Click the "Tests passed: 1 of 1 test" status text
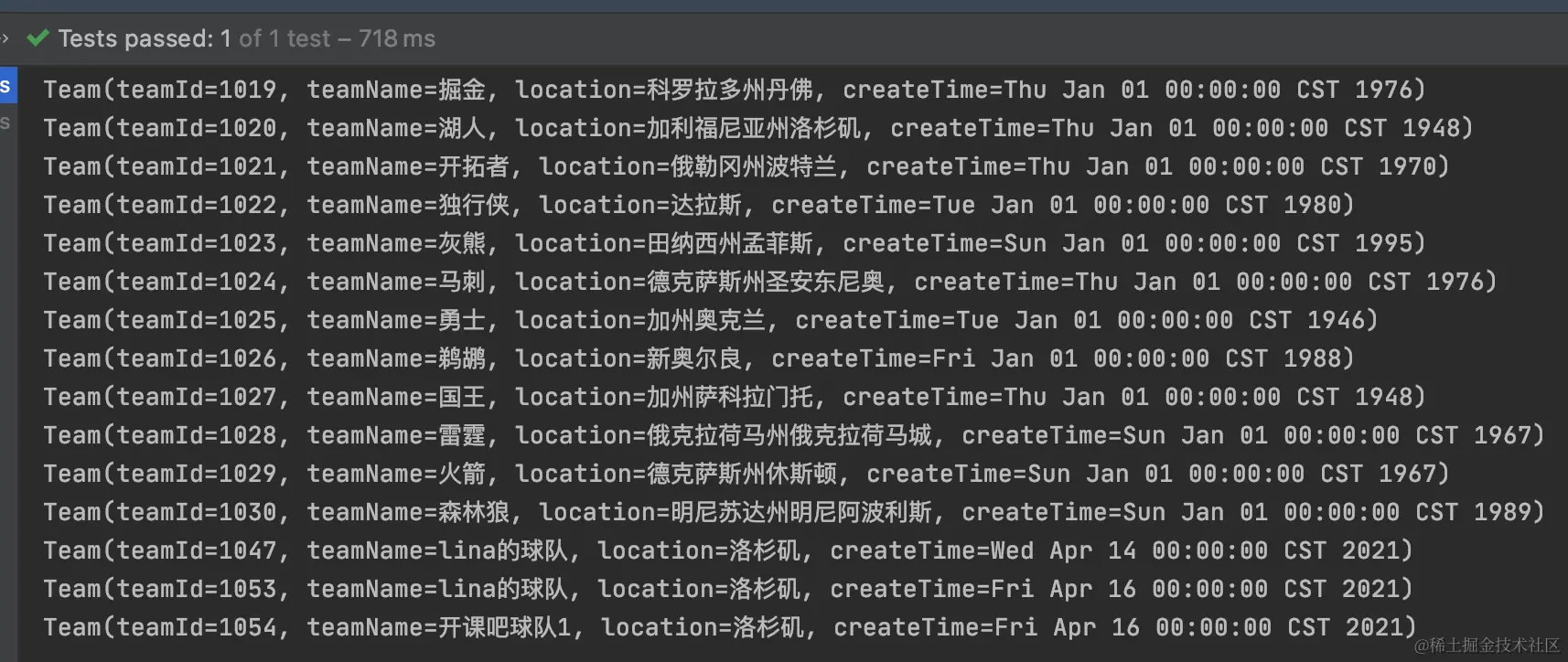Image resolution: width=1568 pixels, height=662 pixels. tap(194, 38)
